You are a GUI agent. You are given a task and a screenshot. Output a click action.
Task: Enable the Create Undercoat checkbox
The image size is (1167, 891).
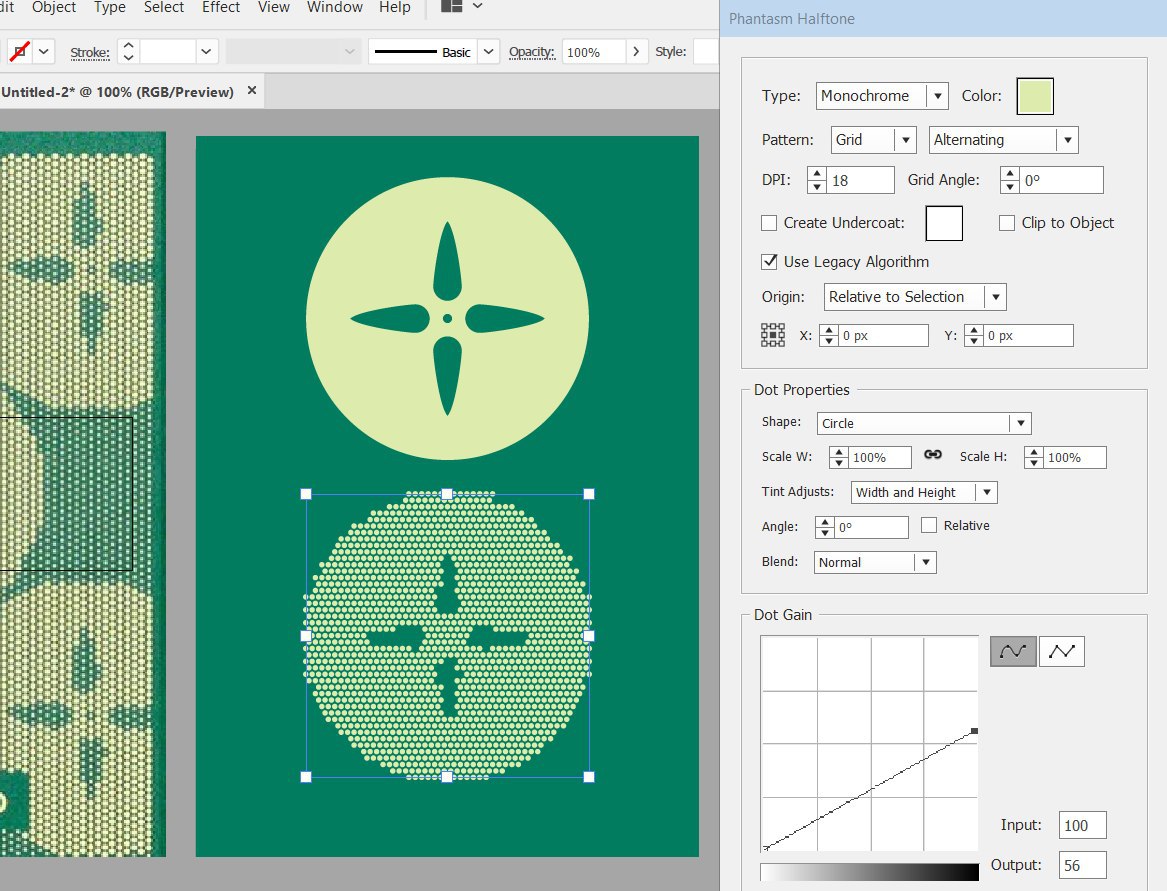tap(769, 223)
